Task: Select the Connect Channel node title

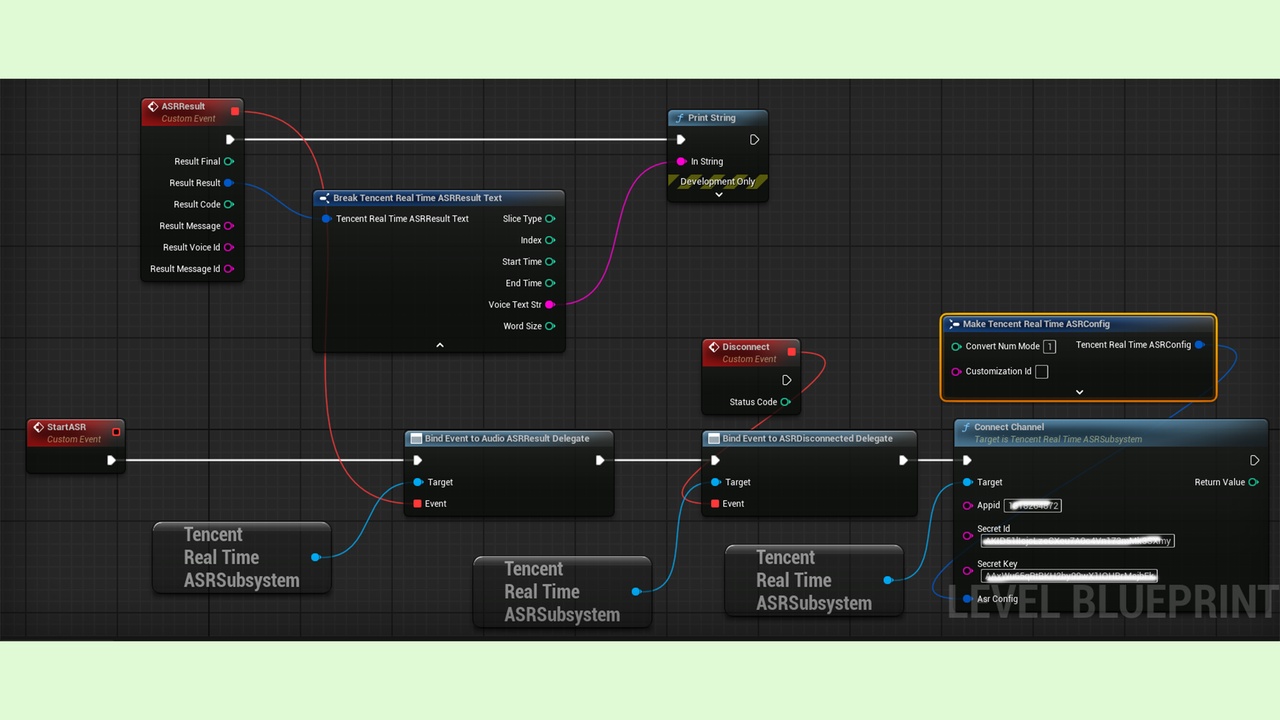Action: tap(1009, 427)
